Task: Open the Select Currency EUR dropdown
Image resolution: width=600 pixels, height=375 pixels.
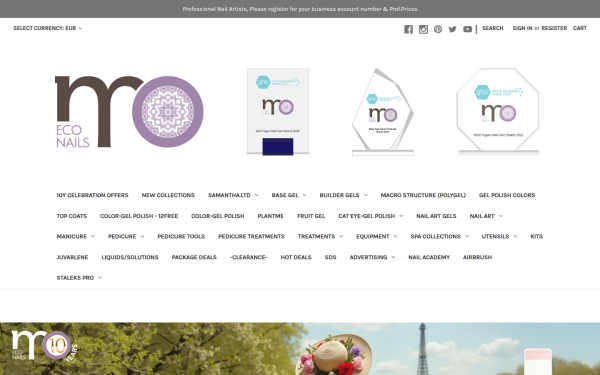Action: pos(47,28)
